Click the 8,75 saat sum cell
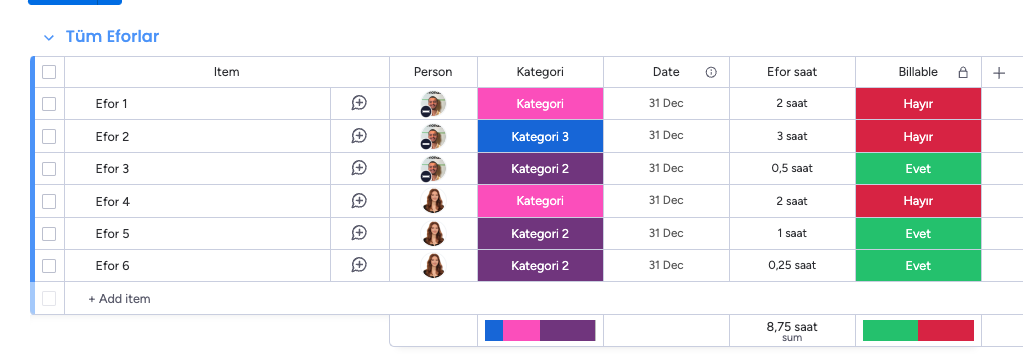 click(x=792, y=331)
